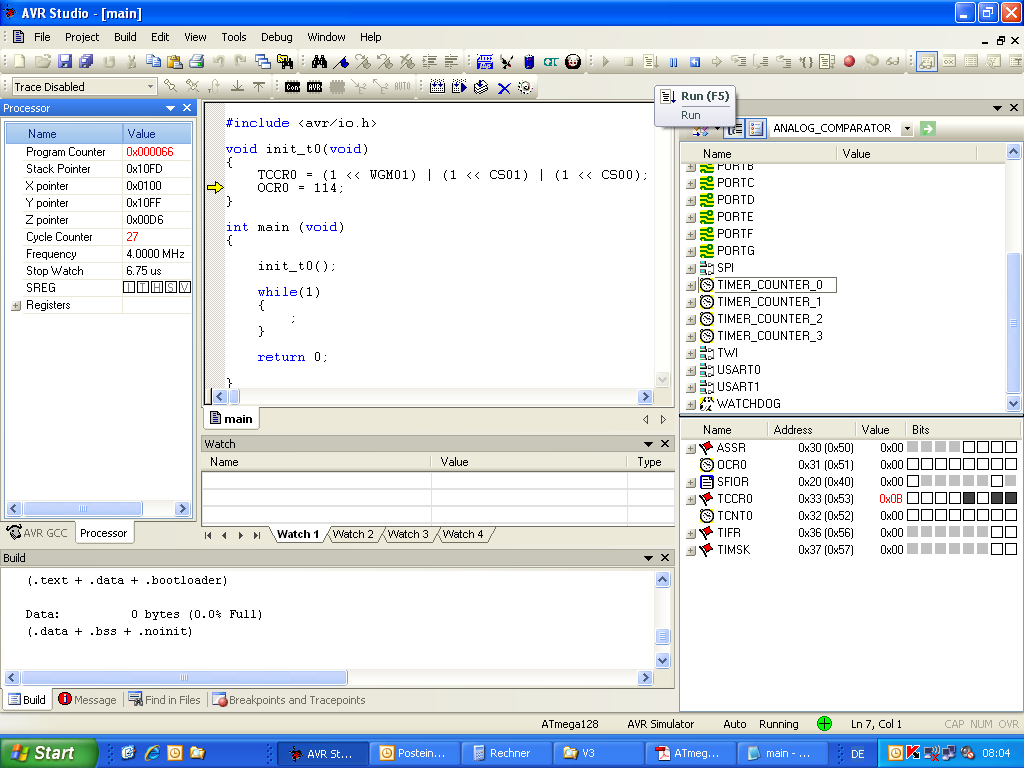Toggle the V flag in SREG
Screen dimensions: 1024x768
click(x=185, y=287)
